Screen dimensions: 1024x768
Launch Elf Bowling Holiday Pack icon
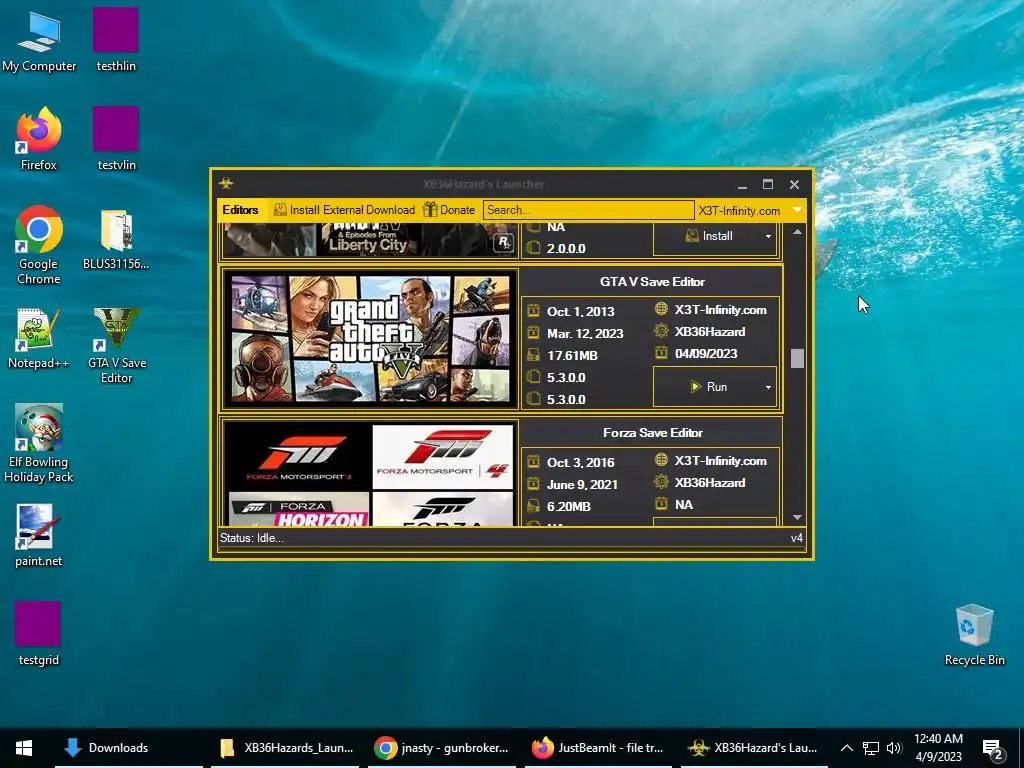pos(39,444)
